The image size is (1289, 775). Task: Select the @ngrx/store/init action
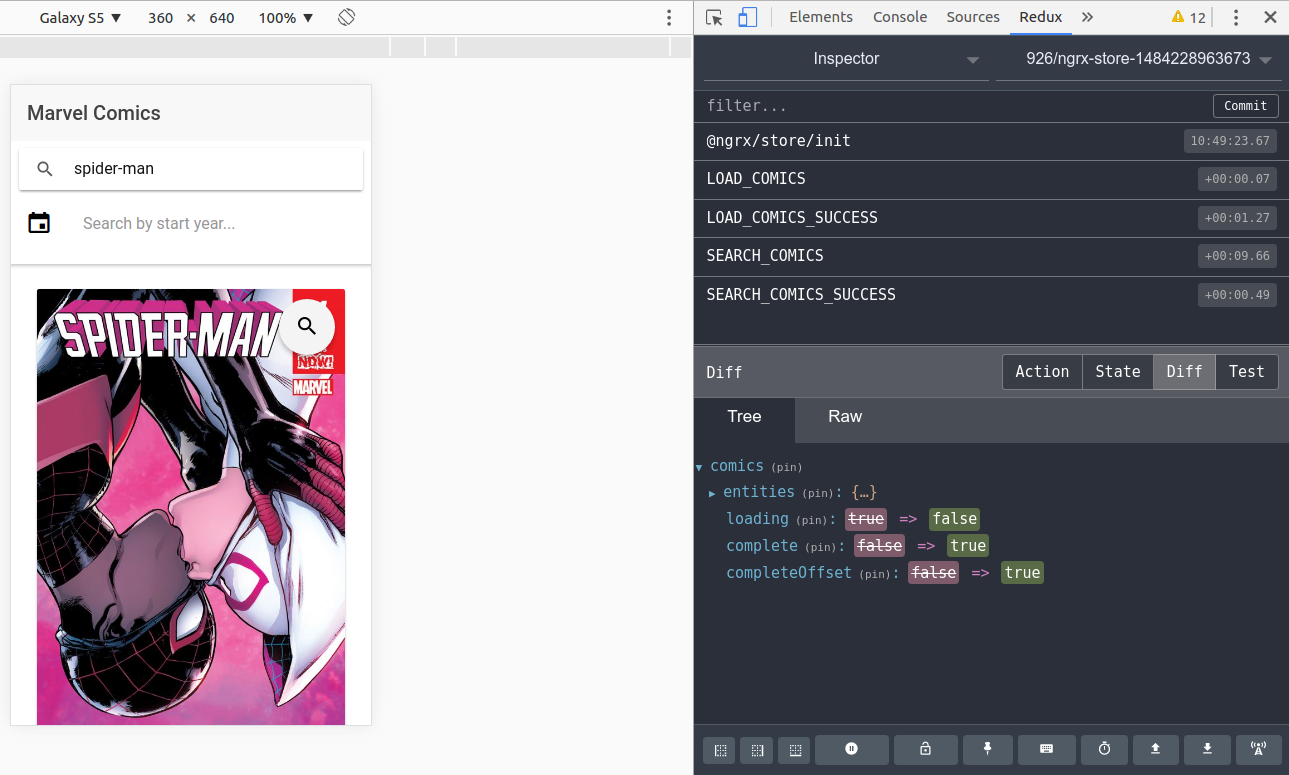991,141
